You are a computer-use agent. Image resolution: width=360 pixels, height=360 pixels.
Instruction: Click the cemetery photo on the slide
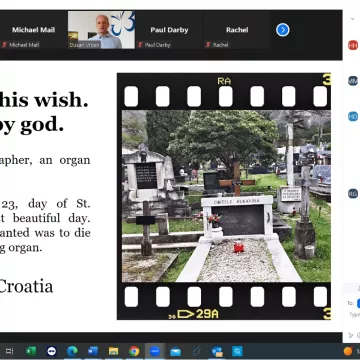(x=226, y=196)
